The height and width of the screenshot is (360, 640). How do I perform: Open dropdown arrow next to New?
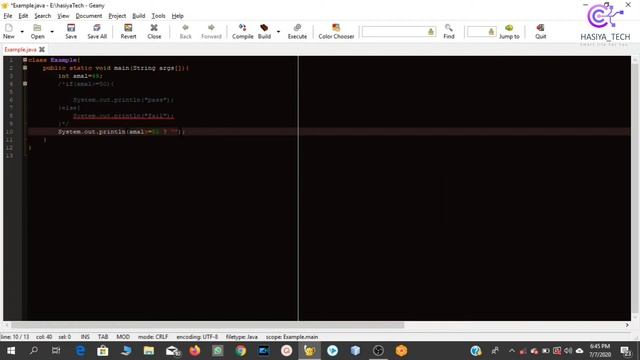(x=22, y=31)
